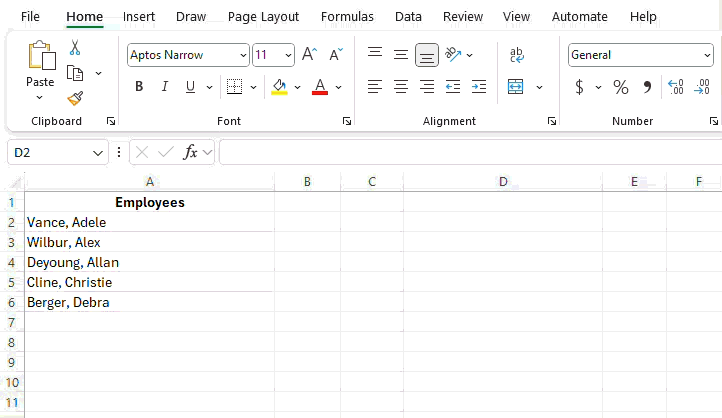
Task: Apply the yellow Fill Color
Action: tap(279, 87)
